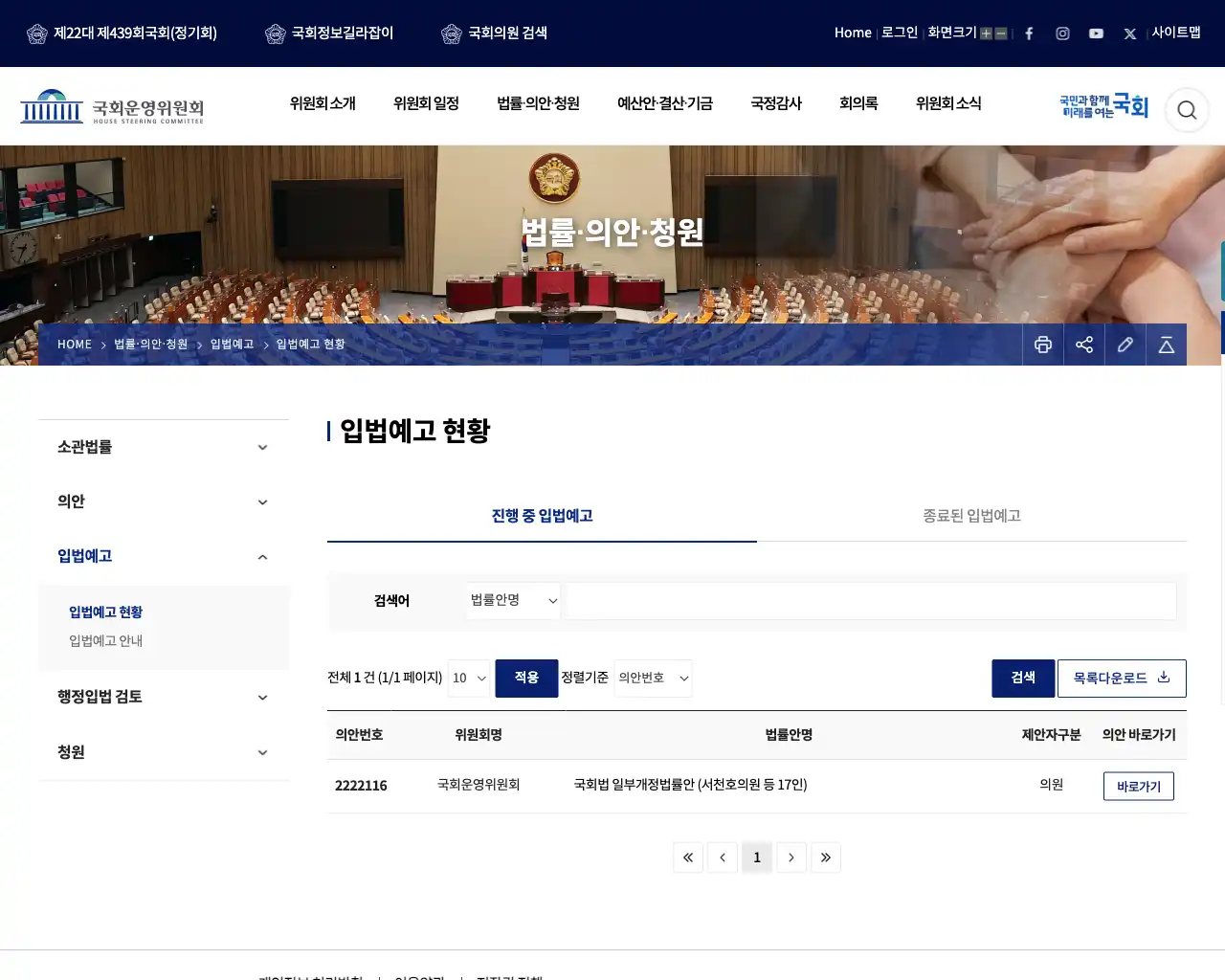This screenshot has width=1225, height=980.
Task: Expand the 소관법률 sidebar section
Action: [x=164, y=447]
